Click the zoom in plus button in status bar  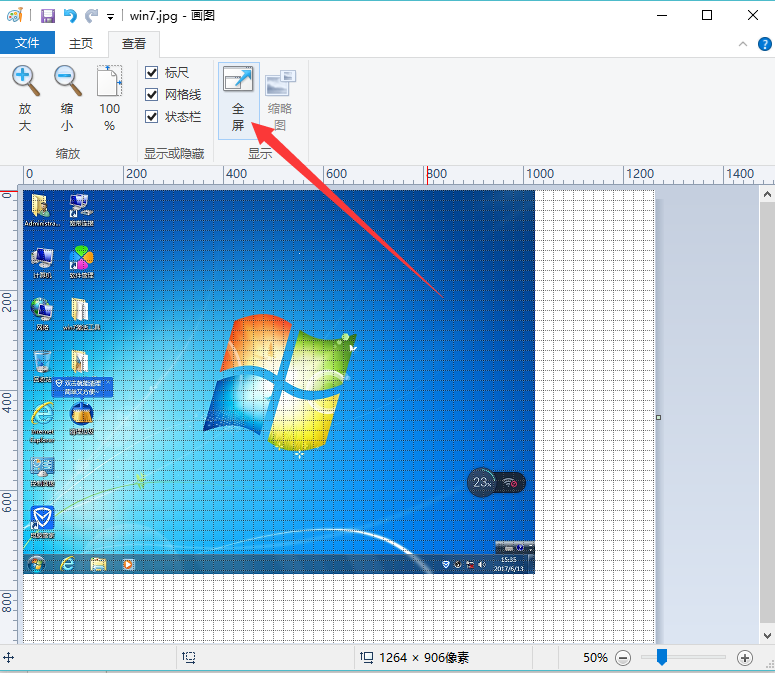tap(745, 658)
